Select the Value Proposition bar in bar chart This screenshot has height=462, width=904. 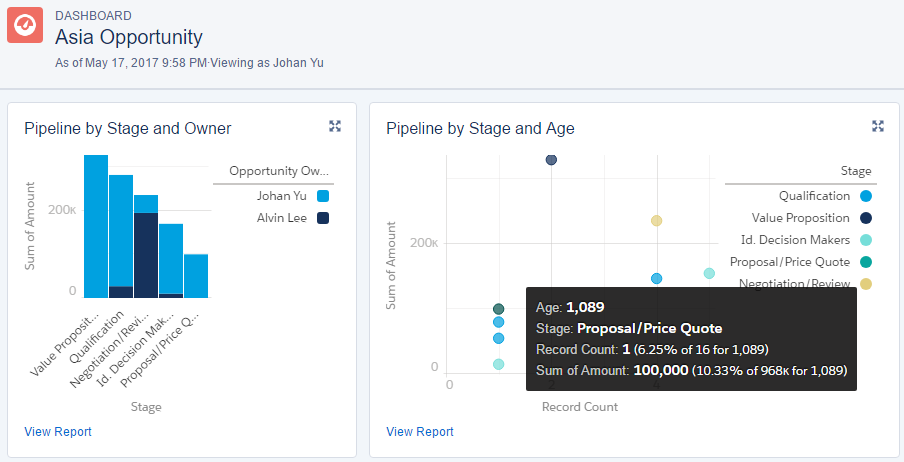(x=96, y=226)
